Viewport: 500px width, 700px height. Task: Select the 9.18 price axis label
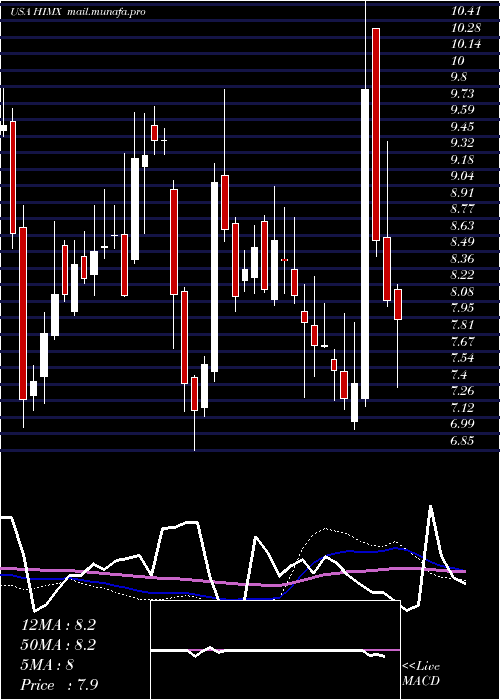click(x=463, y=160)
